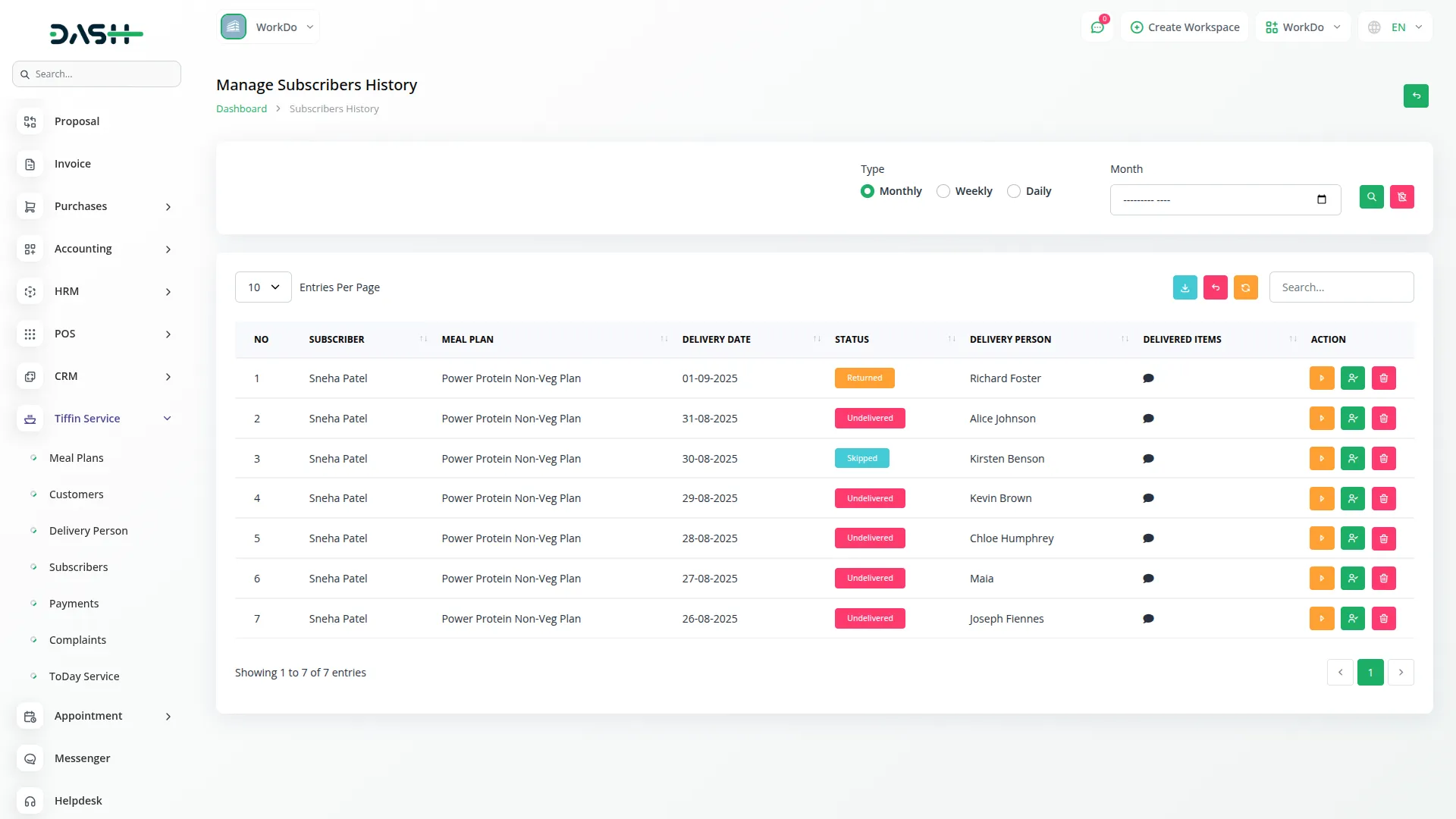1456x819 pixels.
Task: Click the pink undo button above the table
Action: (1215, 287)
